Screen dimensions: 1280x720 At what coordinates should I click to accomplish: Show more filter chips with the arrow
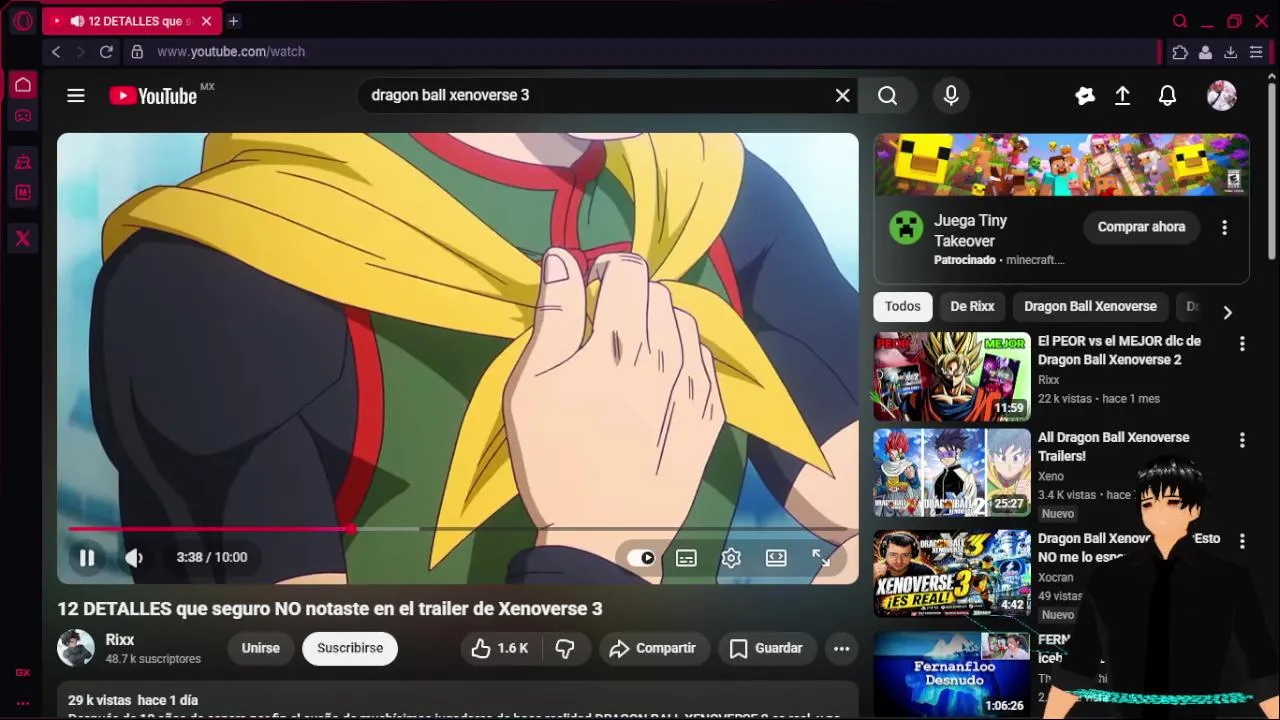pyautogui.click(x=1228, y=312)
